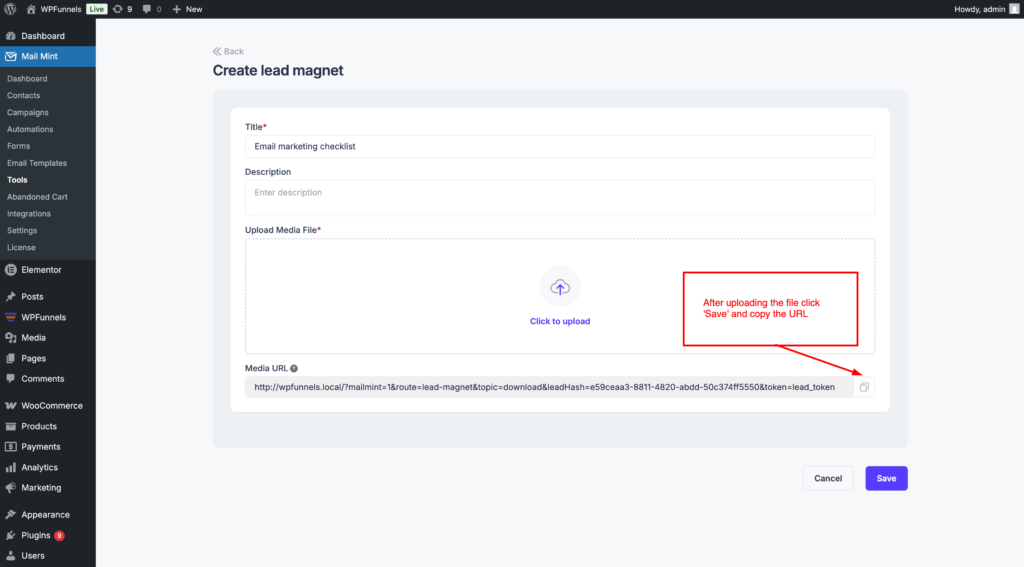
Task: Click the plus New icon in admin bar
Action: (176, 9)
